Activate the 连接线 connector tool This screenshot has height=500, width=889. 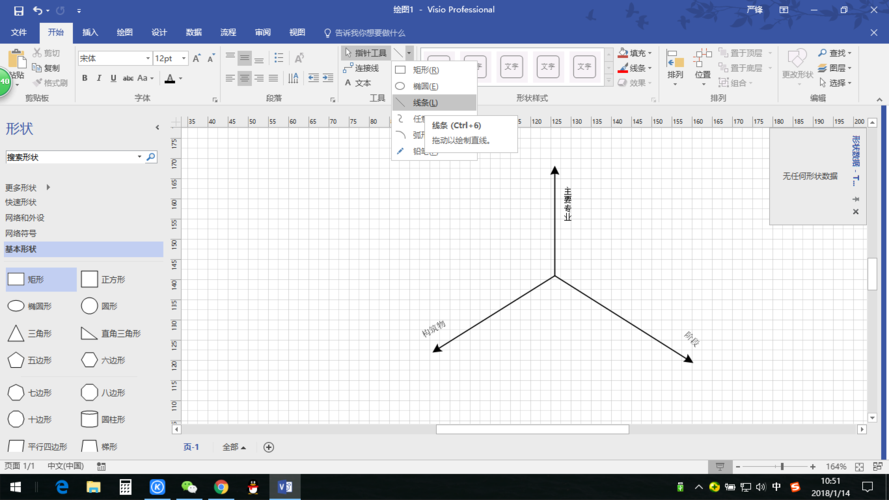click(365, 68)
